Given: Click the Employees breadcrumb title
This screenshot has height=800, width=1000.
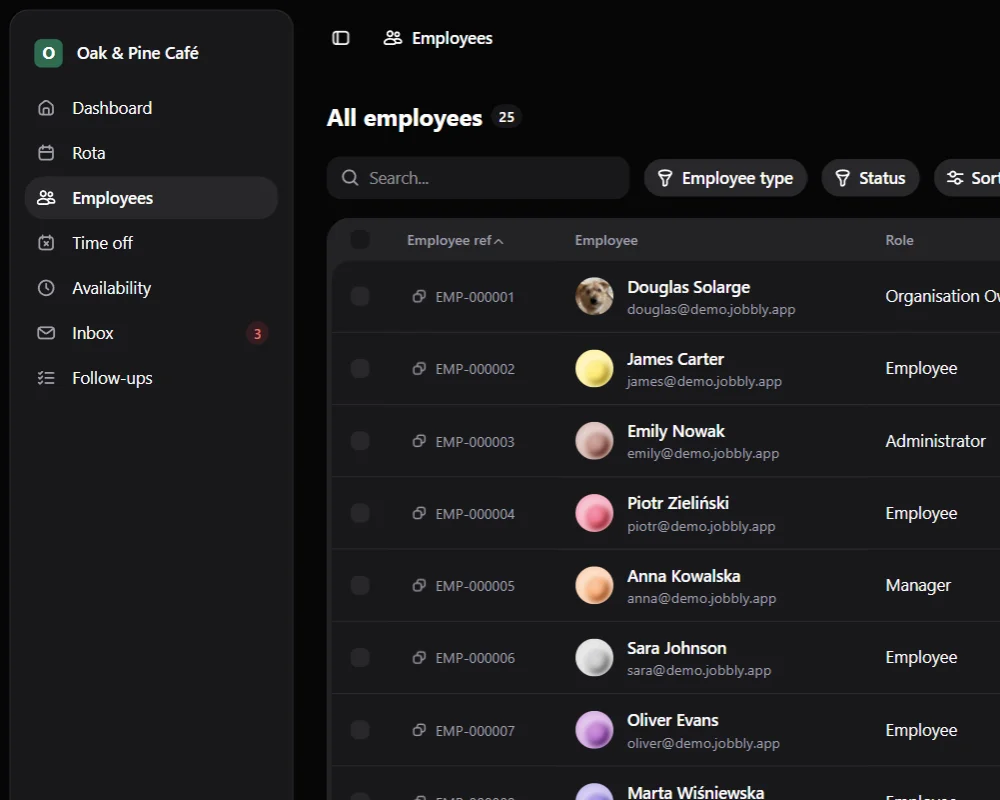Looking at the screenshot, I should point(452,38).
